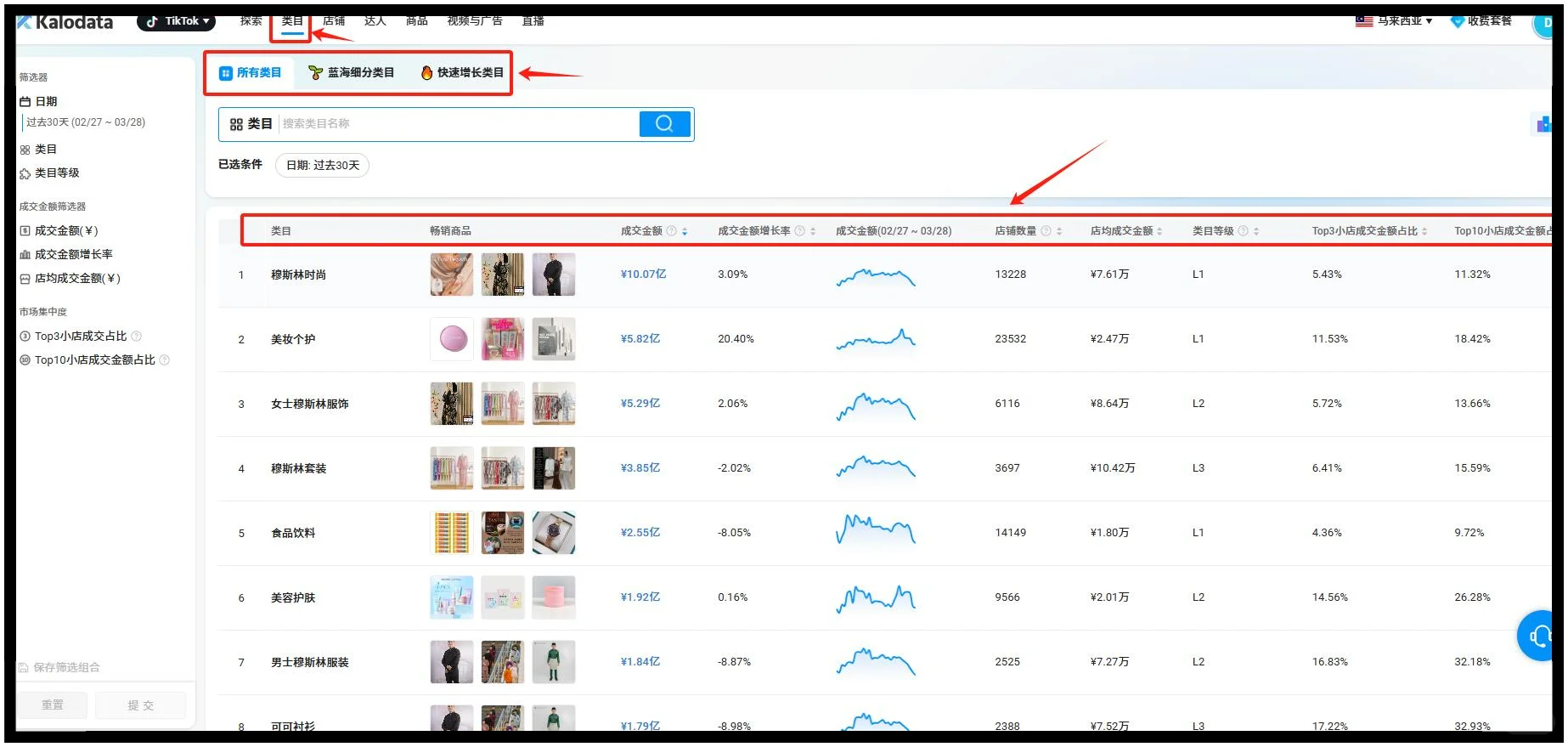Click the 重置 button
The width and height of the screenshot is (1568, 747).
pos(53,705)
